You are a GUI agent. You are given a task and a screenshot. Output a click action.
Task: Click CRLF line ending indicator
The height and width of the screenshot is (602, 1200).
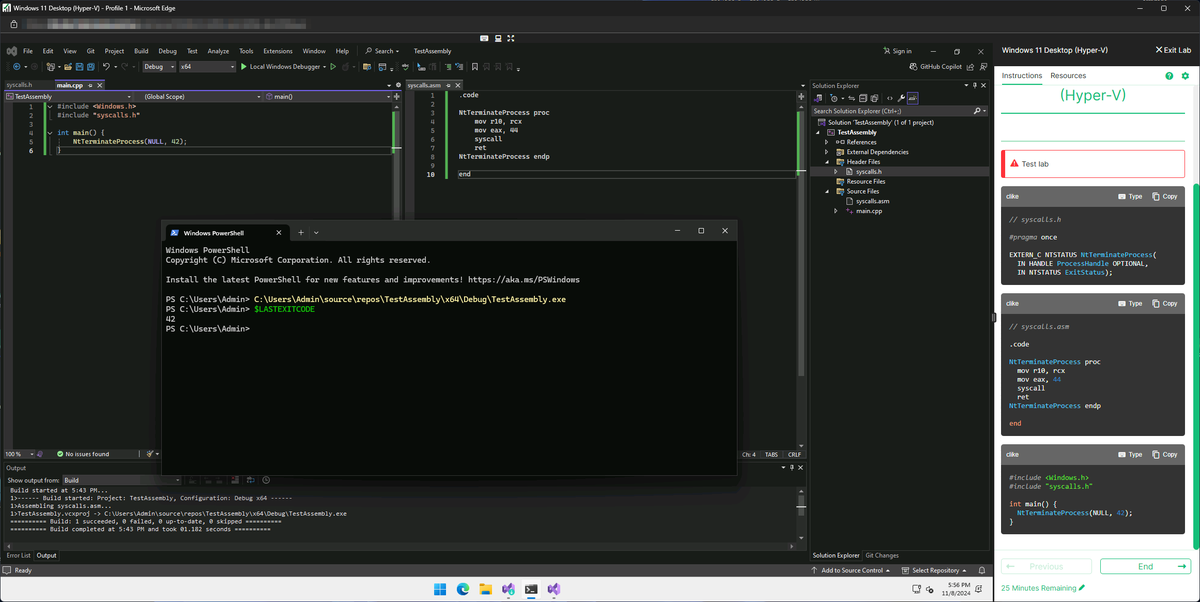795,454
